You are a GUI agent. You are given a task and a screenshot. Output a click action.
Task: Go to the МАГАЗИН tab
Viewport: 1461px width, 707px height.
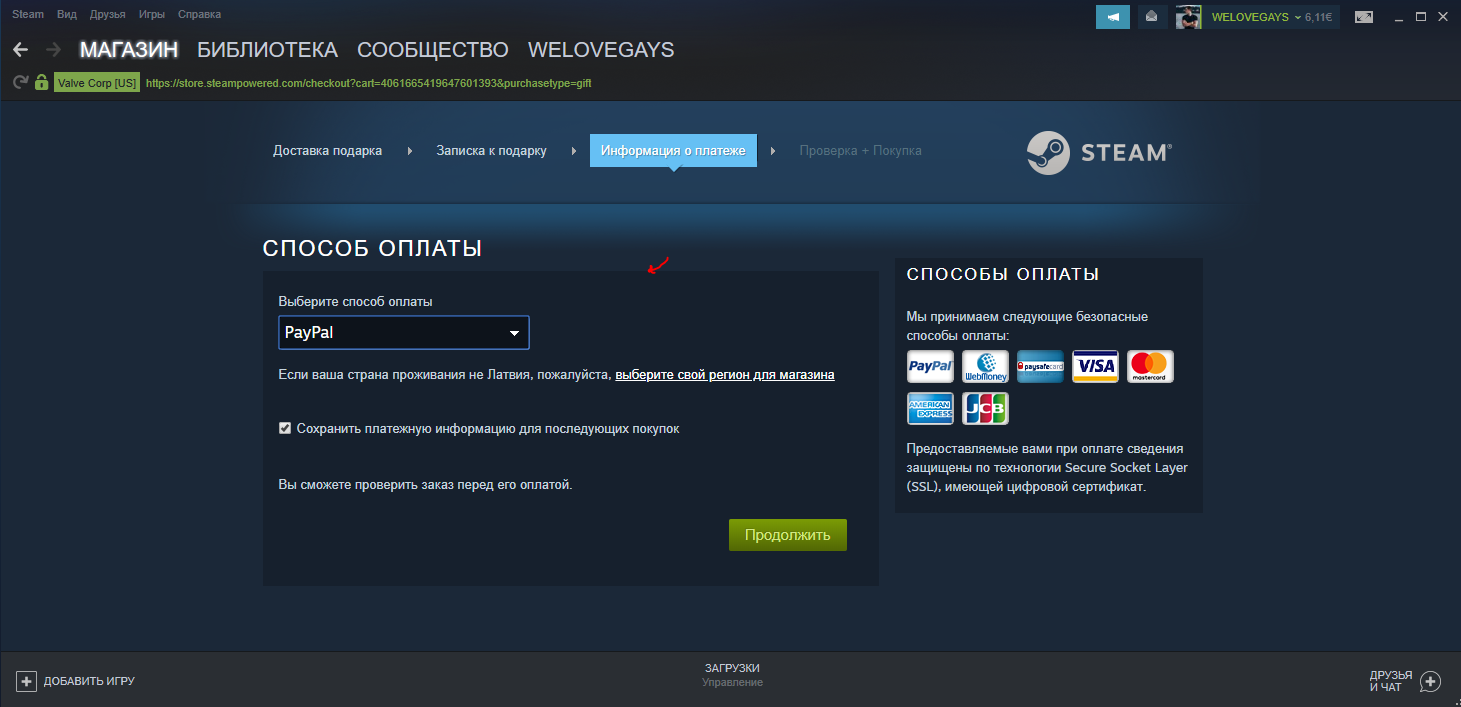click(129, 50)
